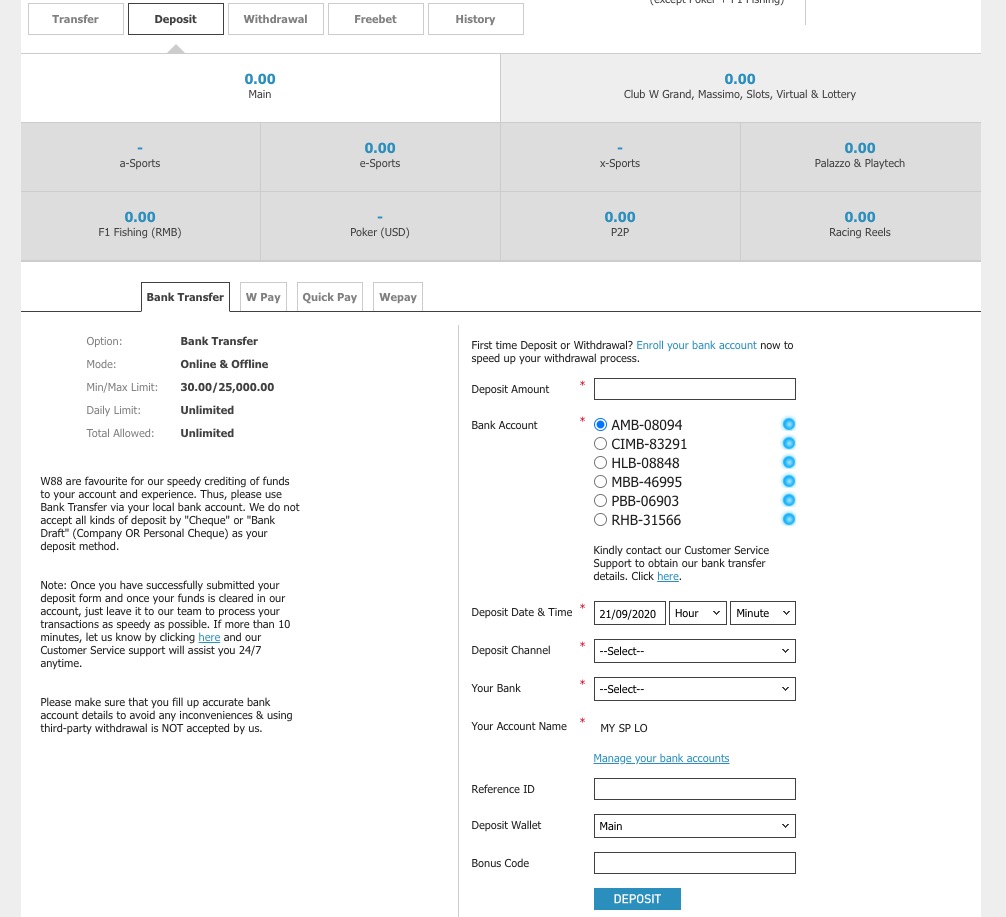Select the AMB-08094 bank account radio button
This screenshot has width=1006, height=917.
(600, 425)
